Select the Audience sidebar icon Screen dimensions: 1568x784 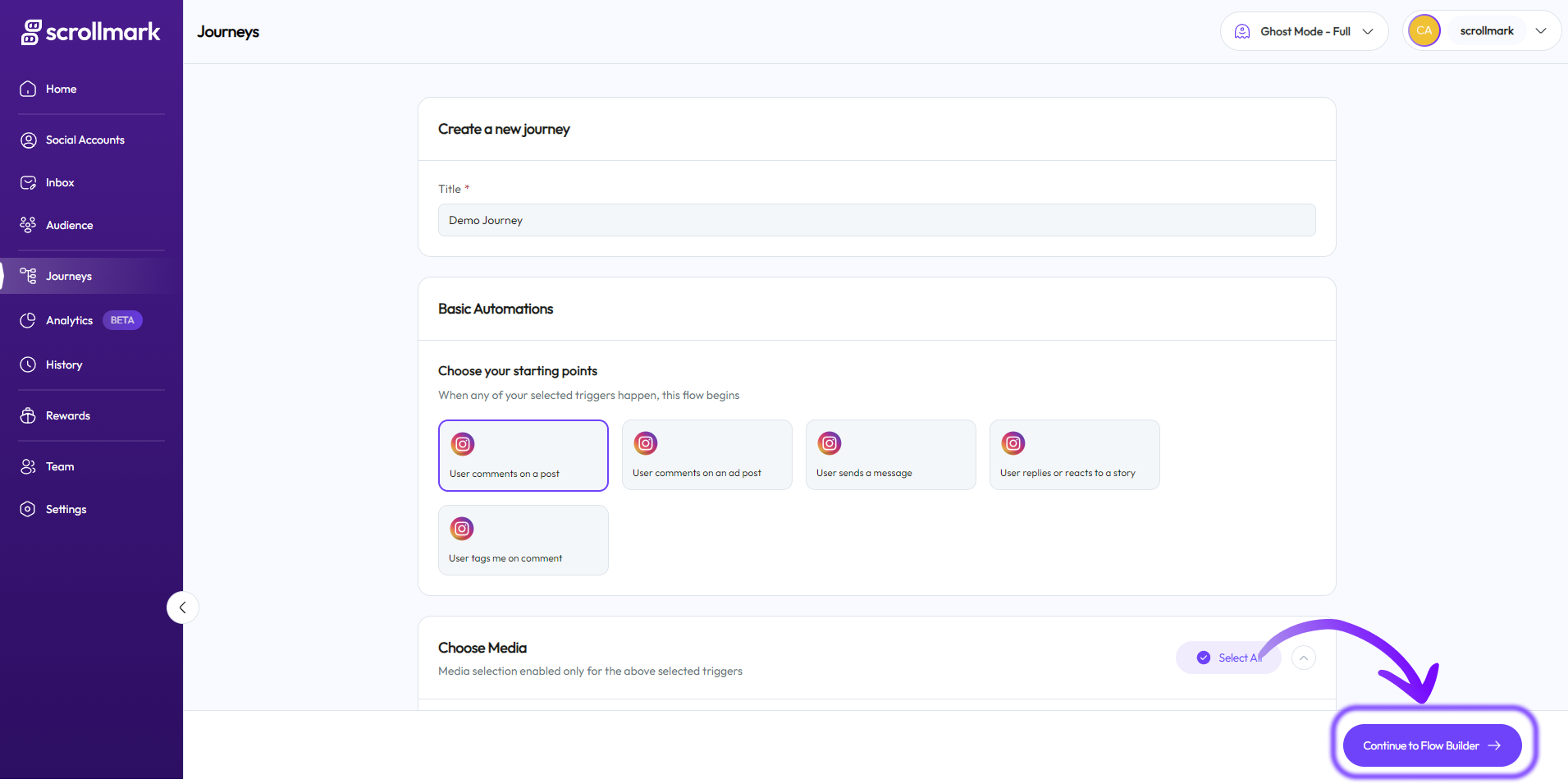click(x=29, y=224)
